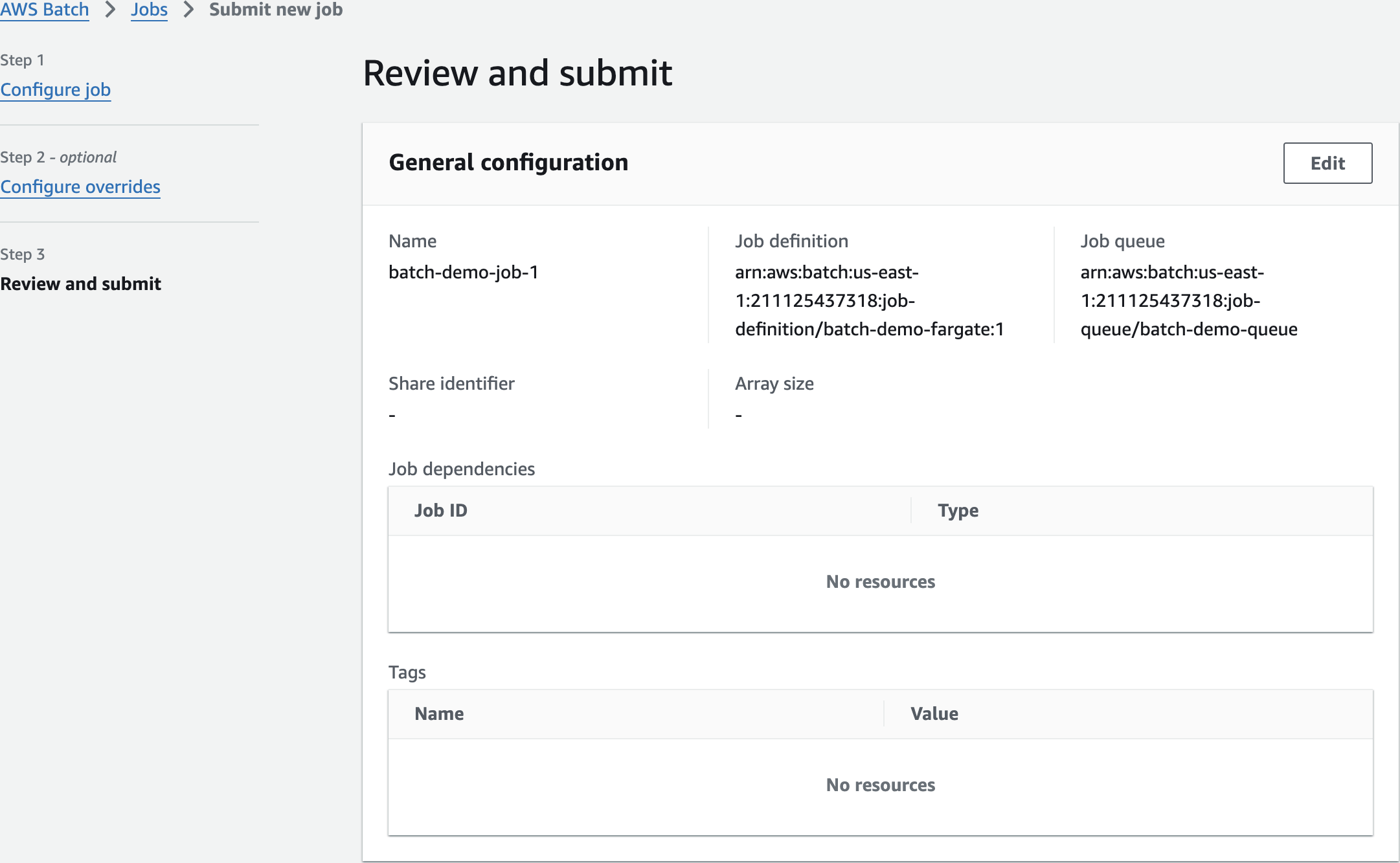Click breadcrumb chevron after AWS Batch
The image size is (1400, 863).
pos(110,10)
